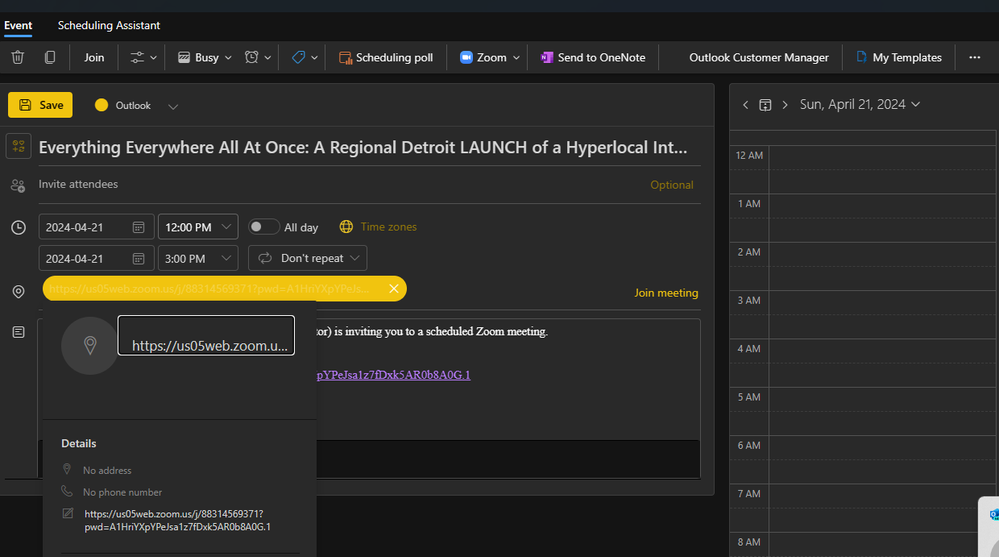Open the Don't repeat recurrence dropdown

(307, 258)
